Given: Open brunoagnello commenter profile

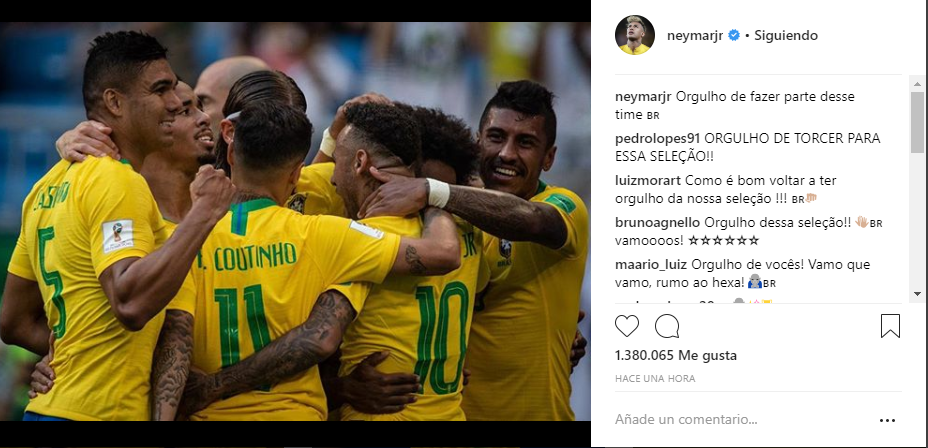Looking at the screenshot, I should click(658, 223).
